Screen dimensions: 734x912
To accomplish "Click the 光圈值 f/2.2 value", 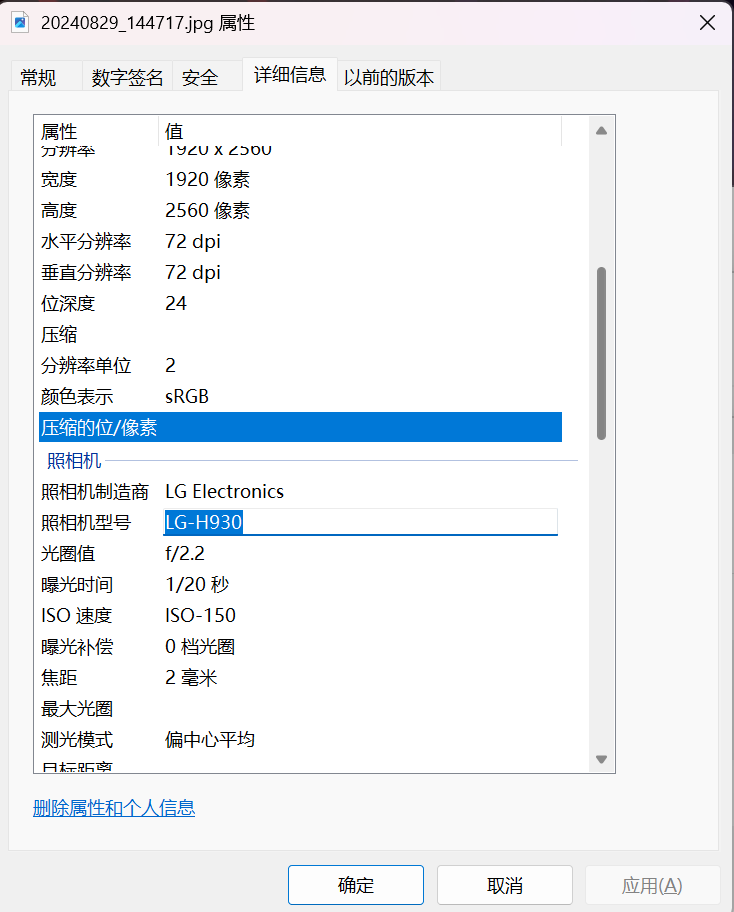I will pos(185,553).
